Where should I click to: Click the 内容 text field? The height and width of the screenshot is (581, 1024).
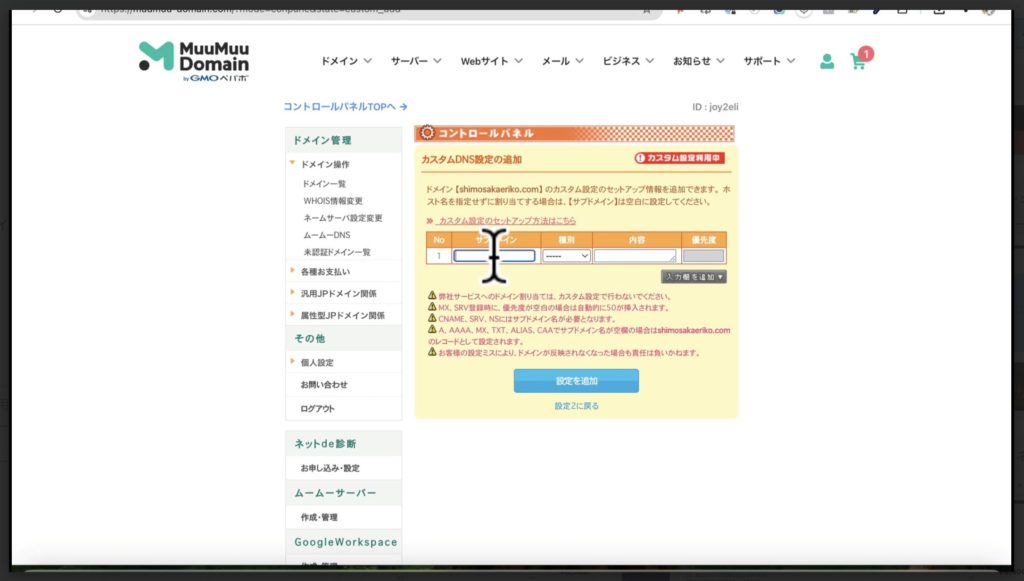pos(636,256)
